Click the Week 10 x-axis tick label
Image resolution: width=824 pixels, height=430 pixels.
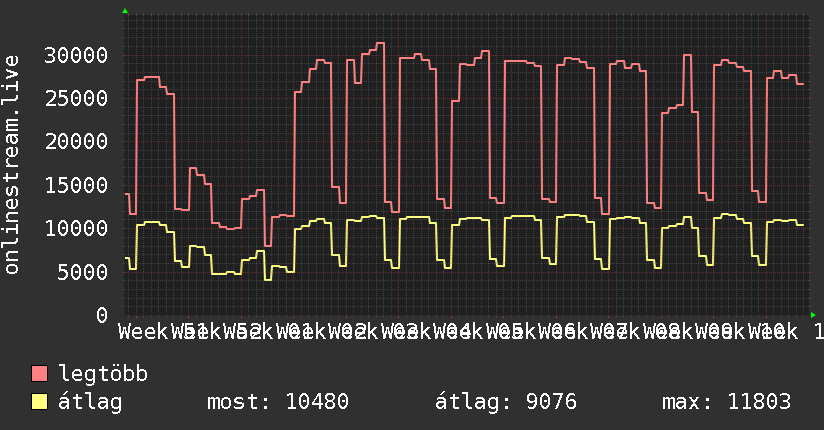(741, 332)
